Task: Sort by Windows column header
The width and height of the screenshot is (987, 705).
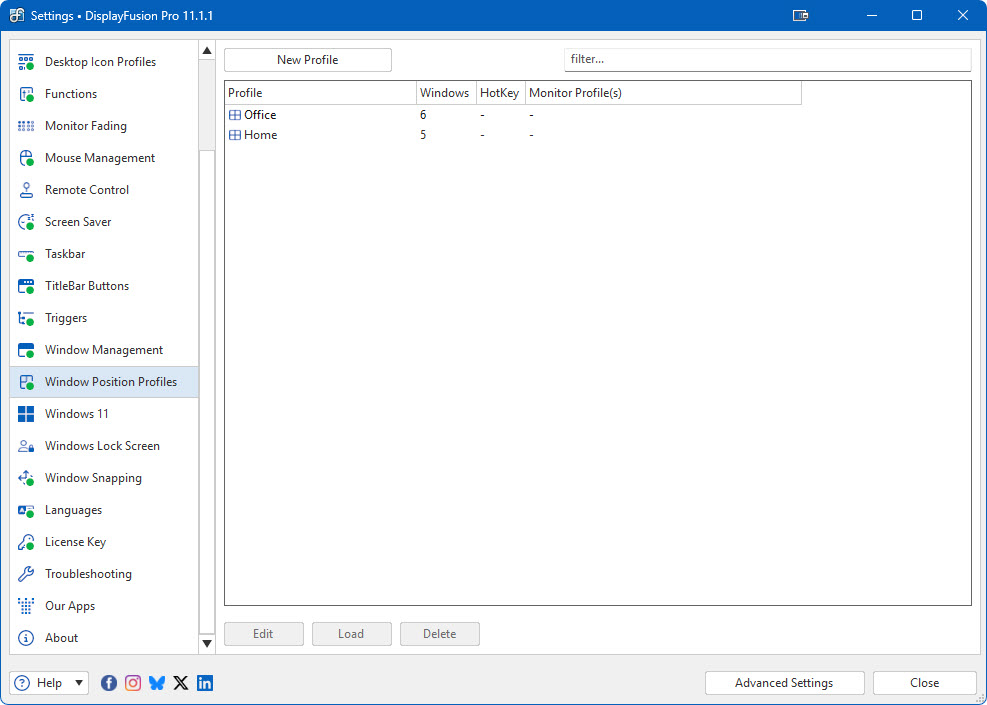Action: tap(445, 93)
